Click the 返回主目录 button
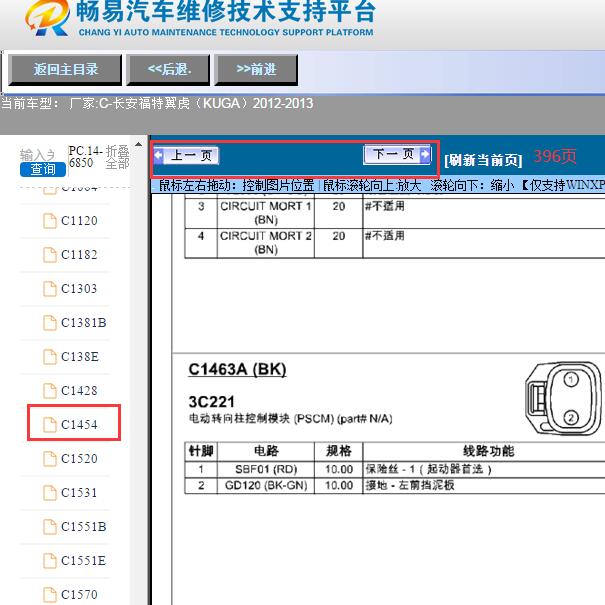The image size is (605, 605). point(65,70)
